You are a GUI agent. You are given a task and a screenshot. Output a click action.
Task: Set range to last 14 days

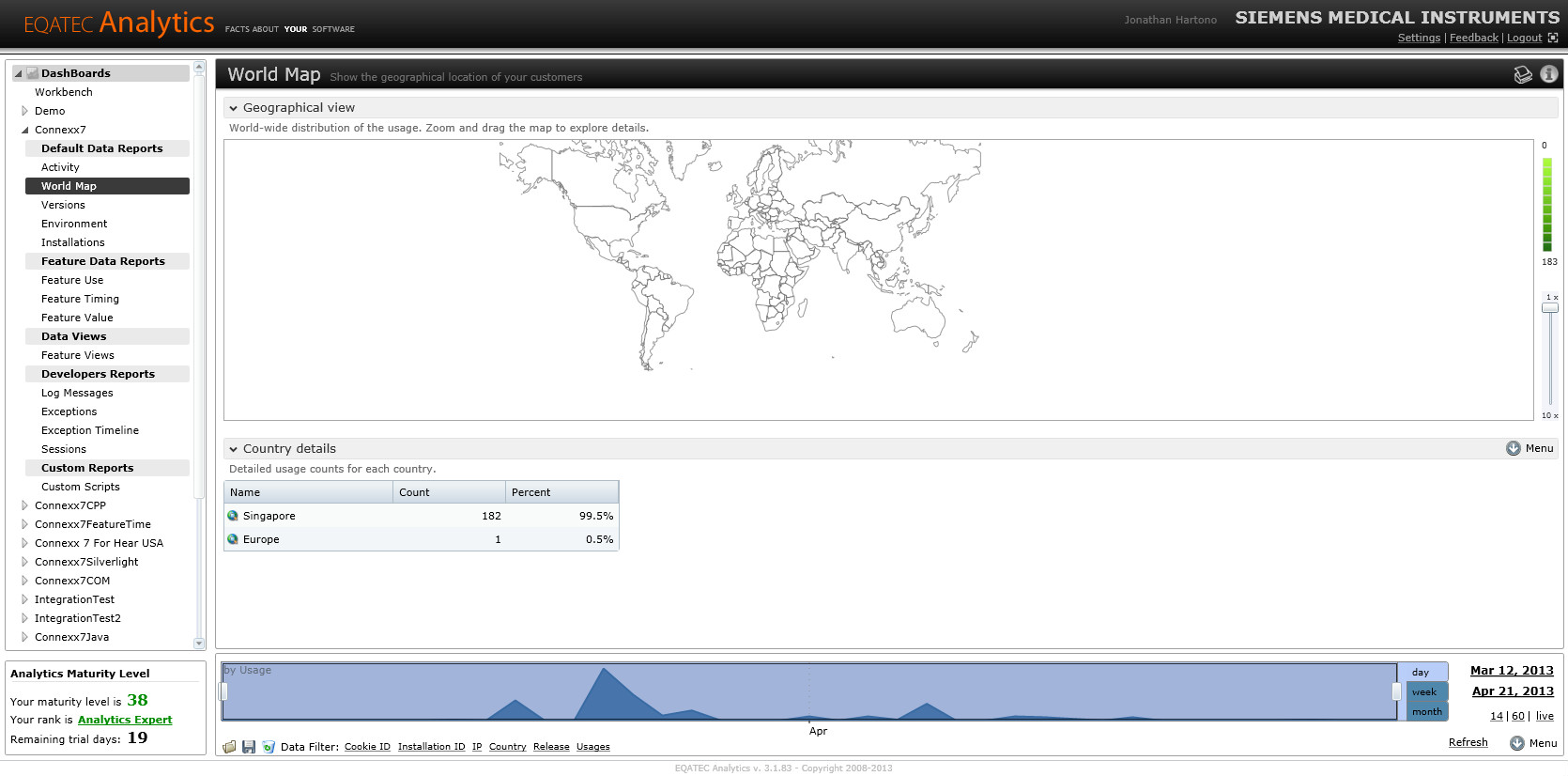[x=1497, y=716]
